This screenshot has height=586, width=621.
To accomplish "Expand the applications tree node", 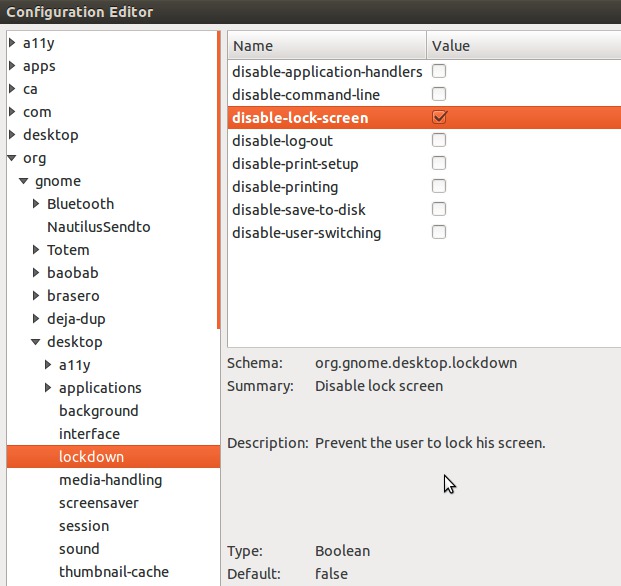I will pyautogui.click(x=48, y=388).
